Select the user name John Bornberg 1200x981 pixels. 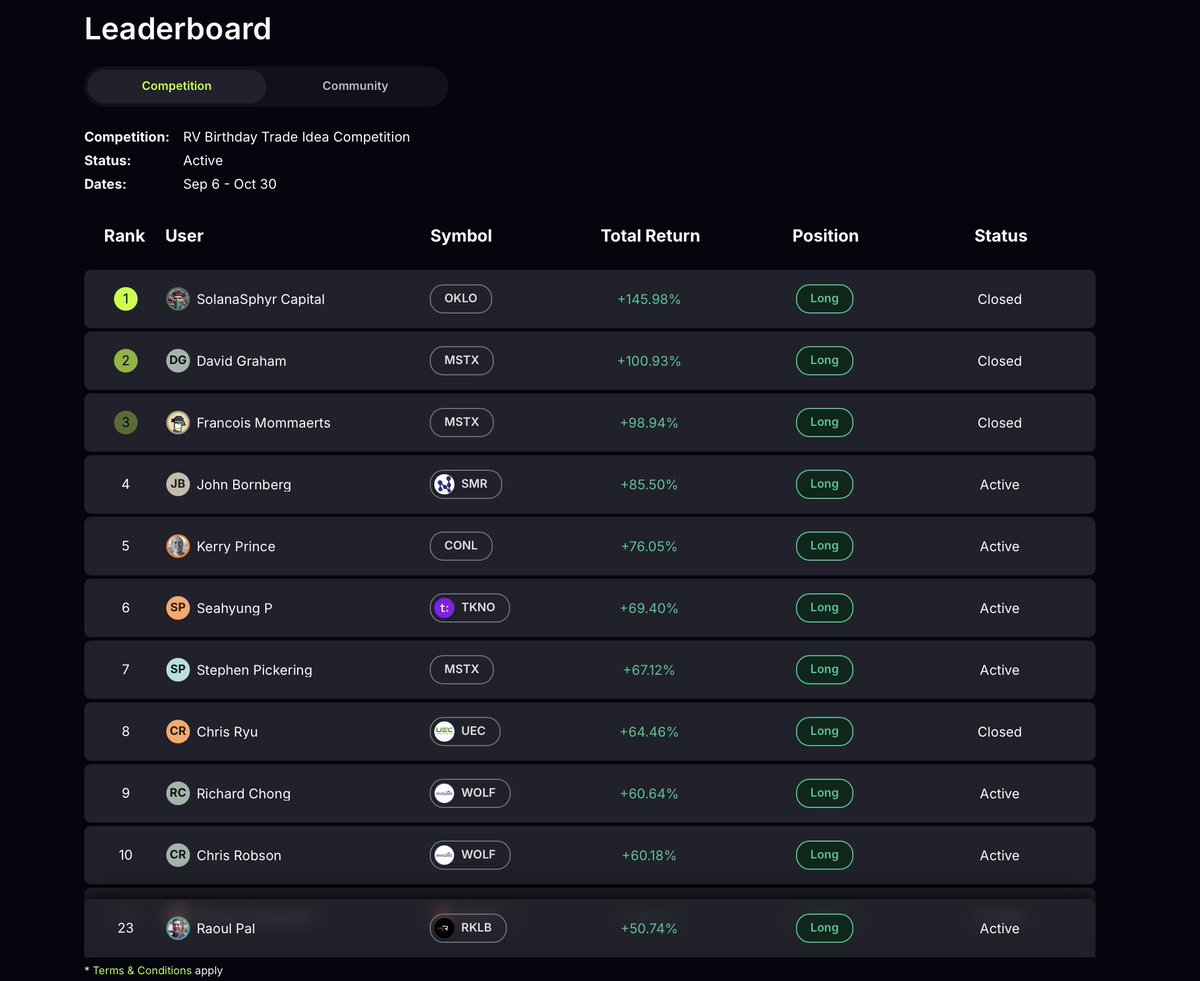pos(244,485)
